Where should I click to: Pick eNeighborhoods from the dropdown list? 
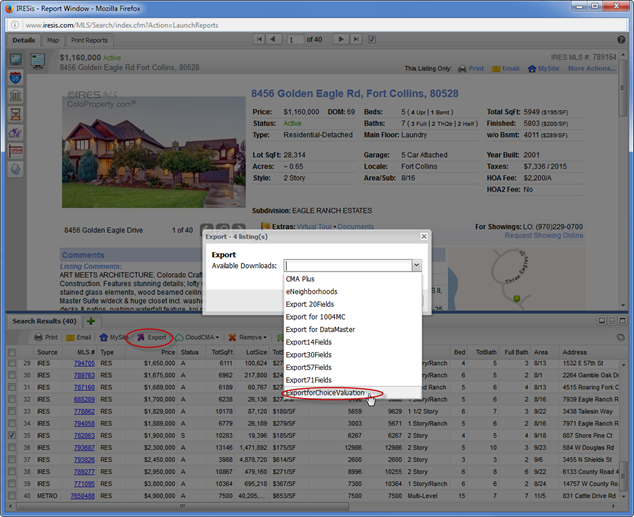pos(311,291)
